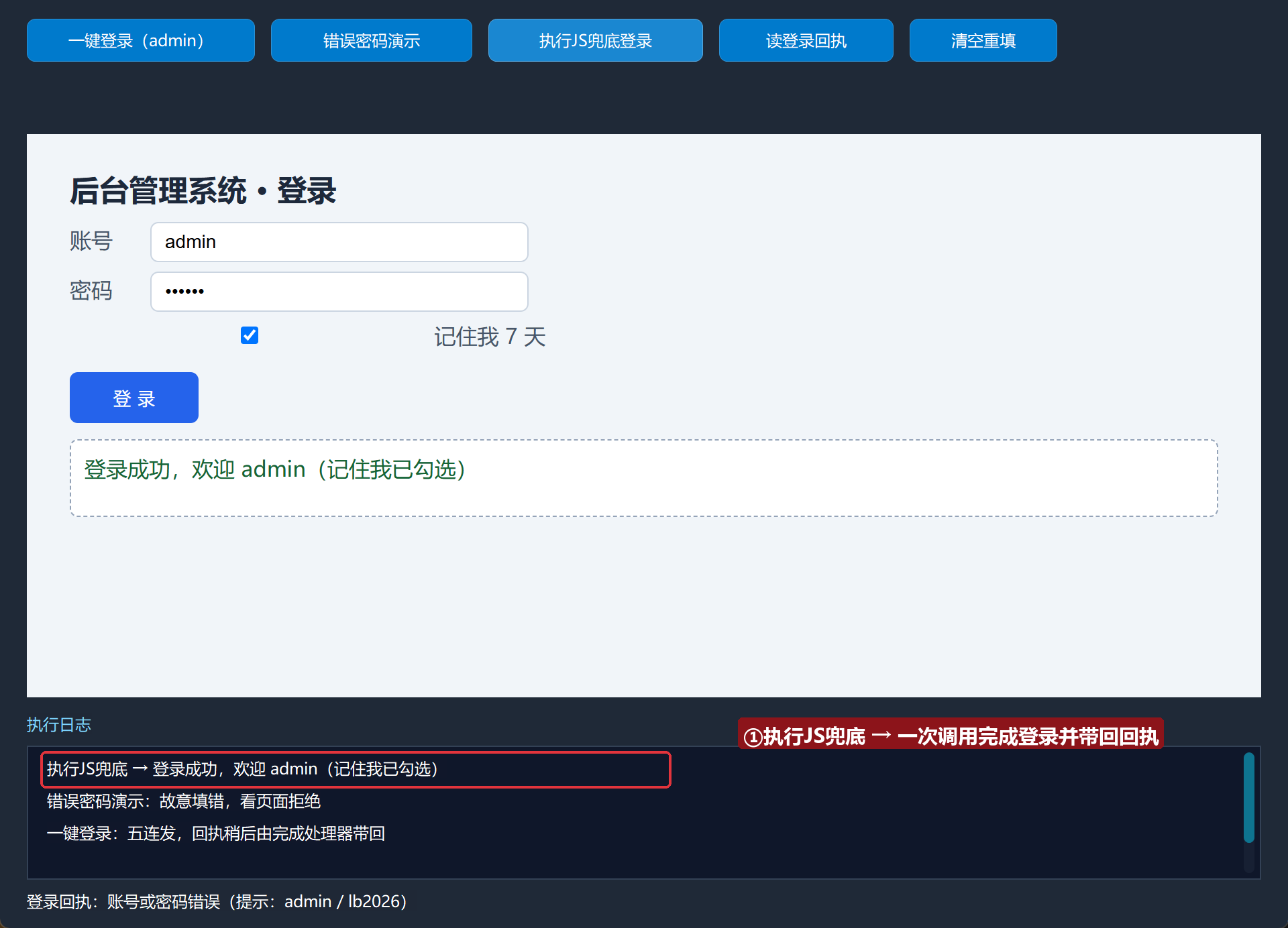Select the 一键登录：五连发 log entry

tap(216, 833)
